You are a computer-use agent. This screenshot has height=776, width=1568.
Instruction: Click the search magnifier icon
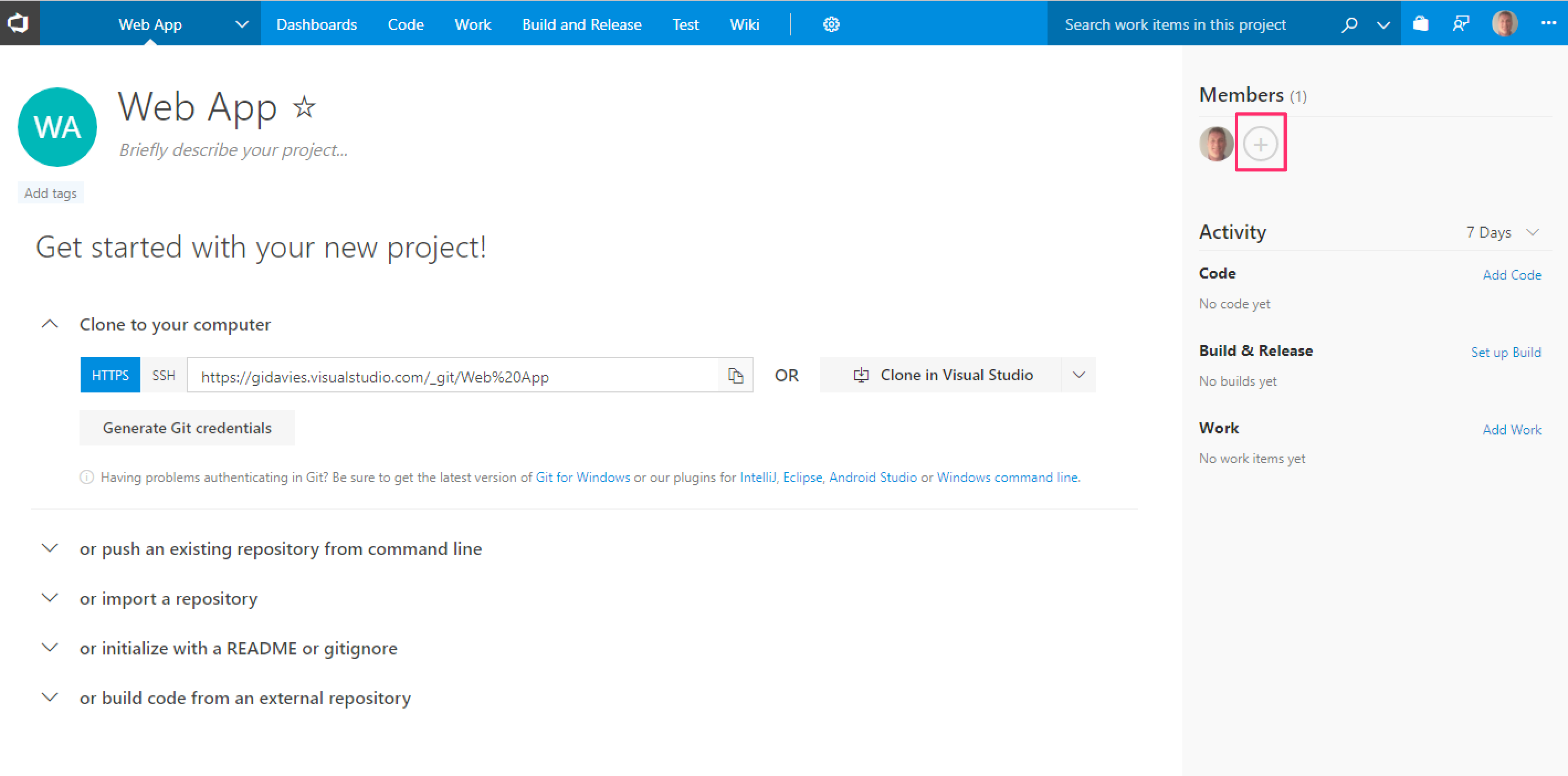1349,24
